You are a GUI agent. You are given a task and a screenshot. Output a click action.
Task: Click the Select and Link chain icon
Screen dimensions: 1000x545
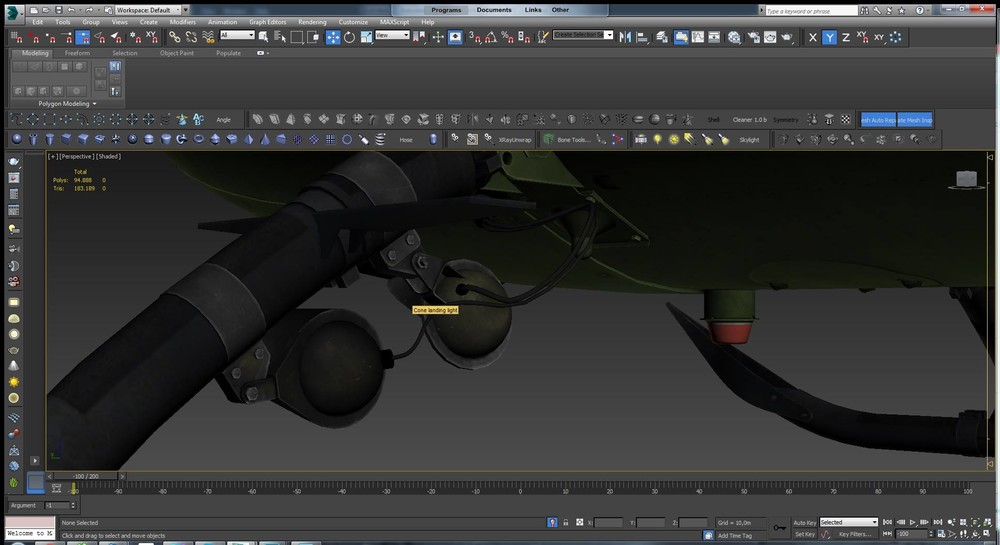point(173,37)
